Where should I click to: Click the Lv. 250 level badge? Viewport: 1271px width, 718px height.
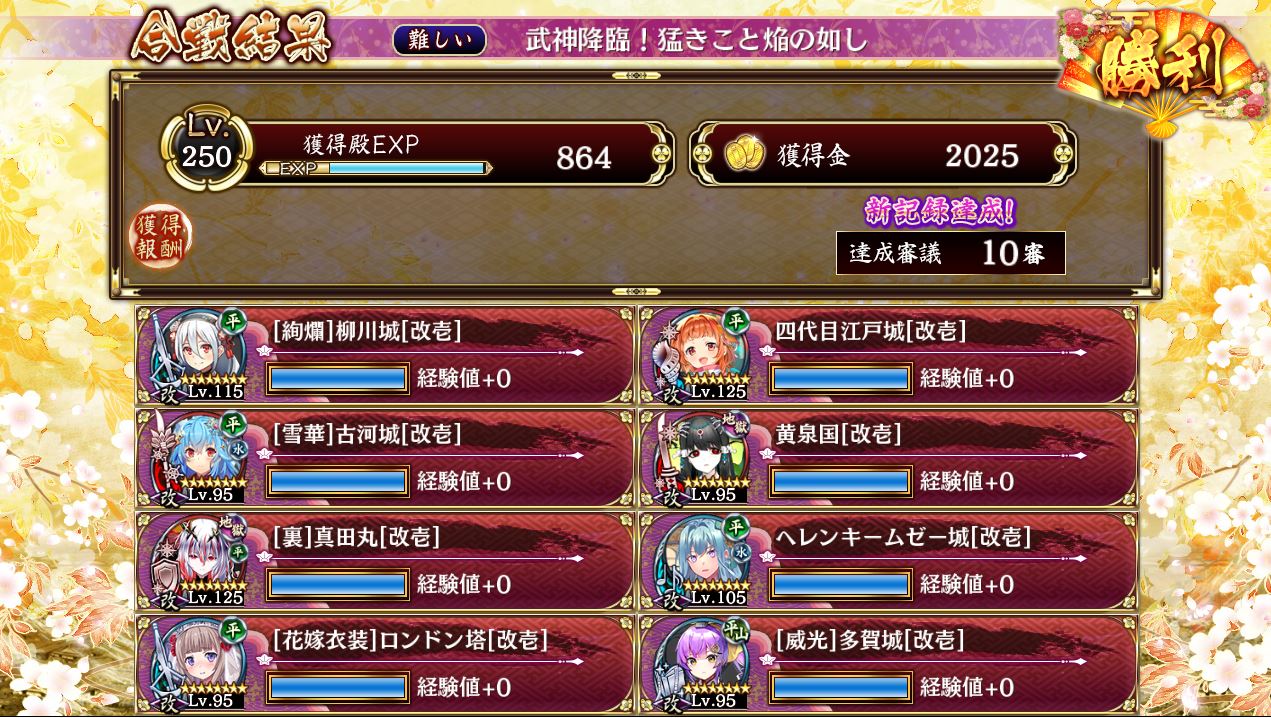point(206,151)
